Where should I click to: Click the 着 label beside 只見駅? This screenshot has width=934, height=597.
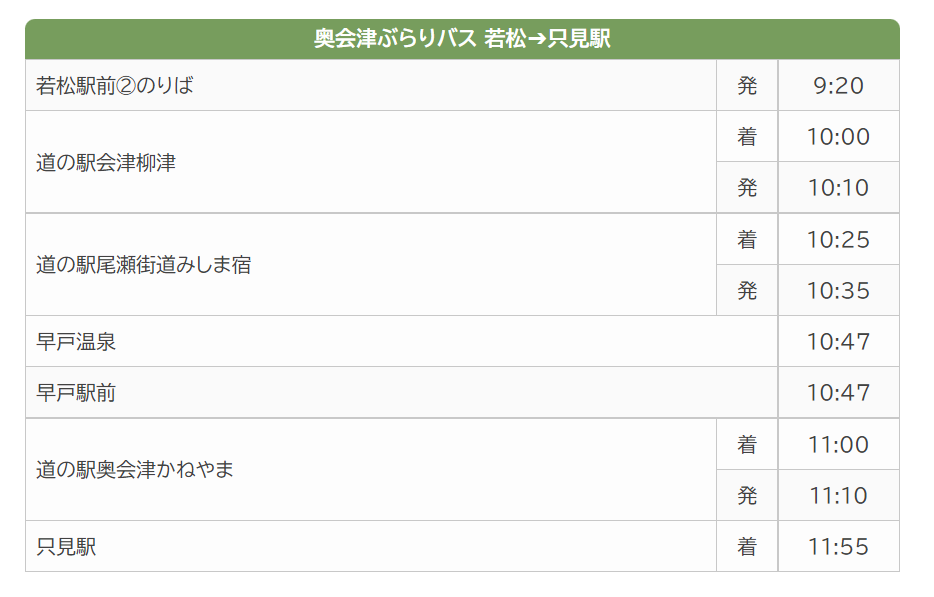click(x=747, y=546)
